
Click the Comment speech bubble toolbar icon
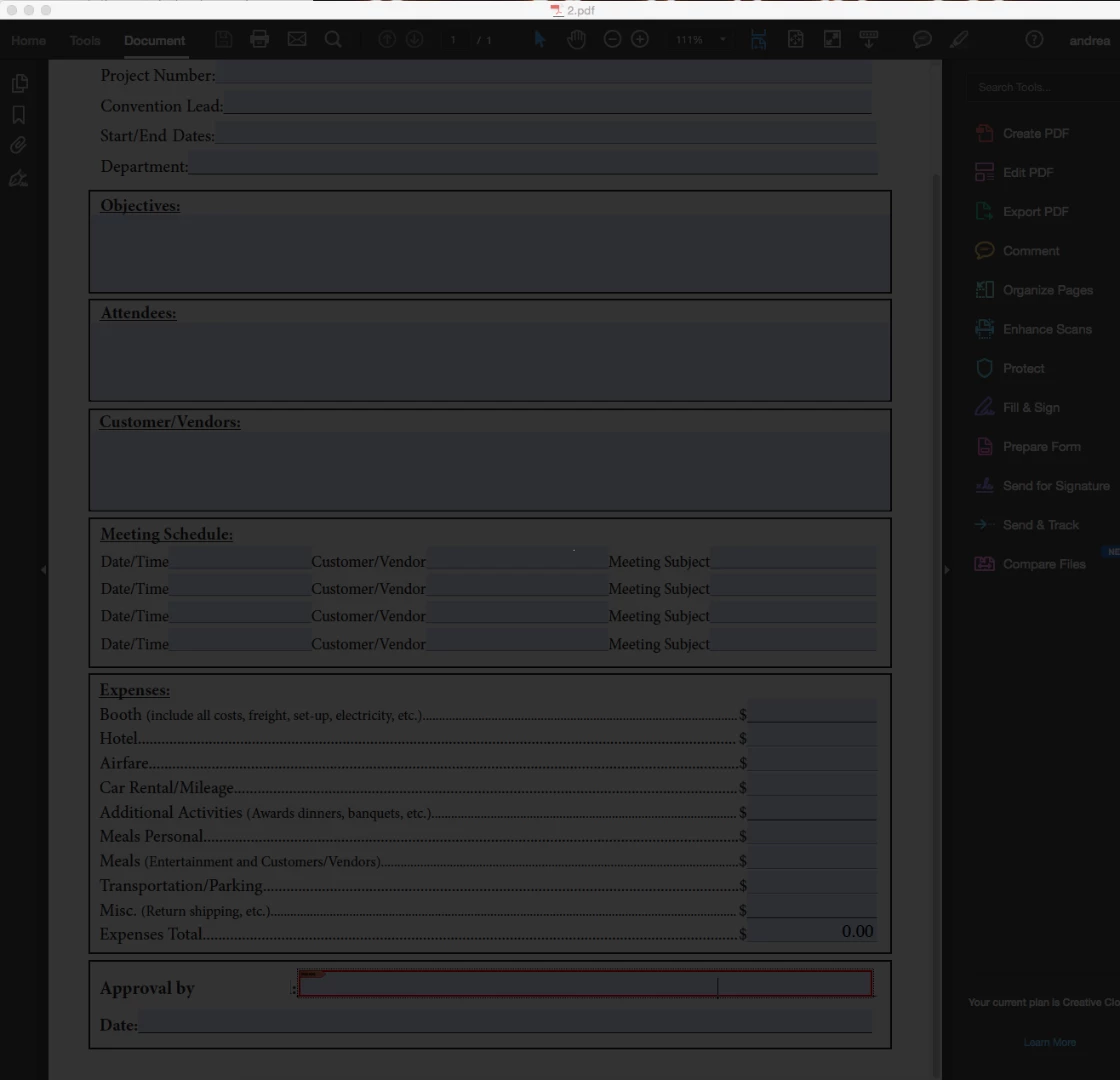point(922,39)
